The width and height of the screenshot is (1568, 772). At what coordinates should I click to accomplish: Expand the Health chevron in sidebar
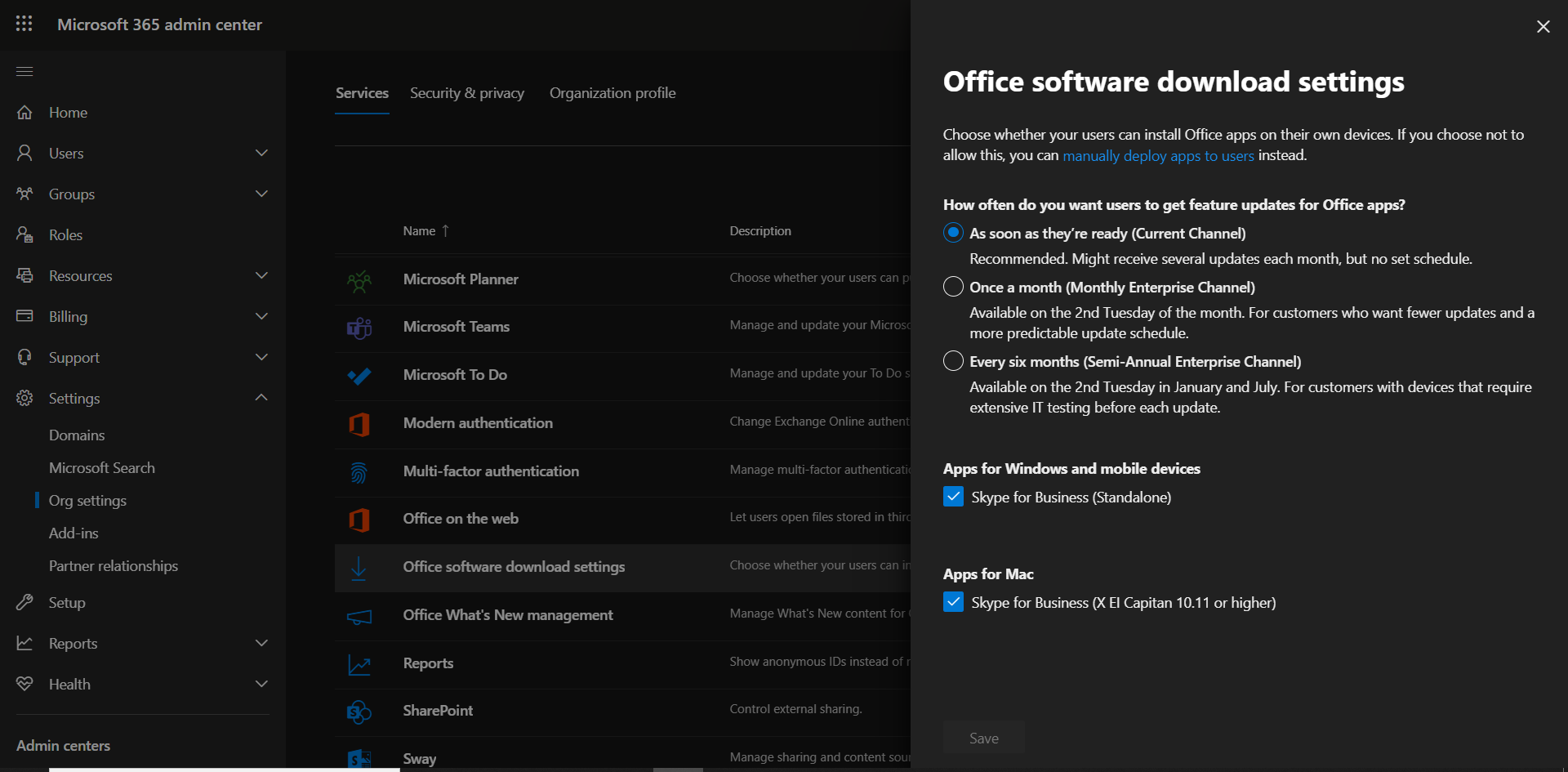coord(261,684)
